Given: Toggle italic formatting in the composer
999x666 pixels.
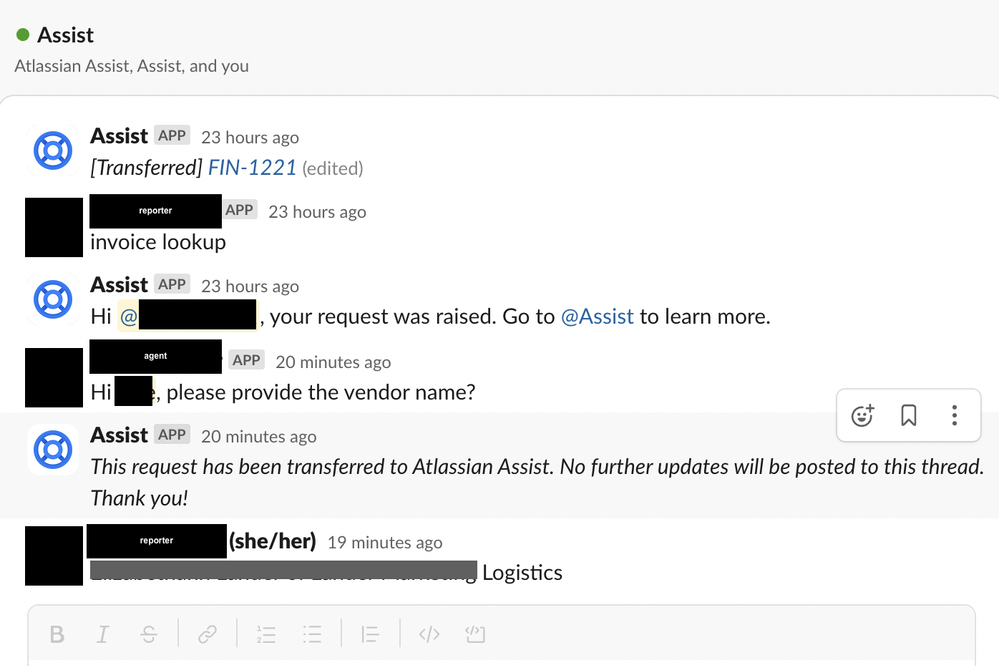Looking at the screenshot, I should 103,634.
